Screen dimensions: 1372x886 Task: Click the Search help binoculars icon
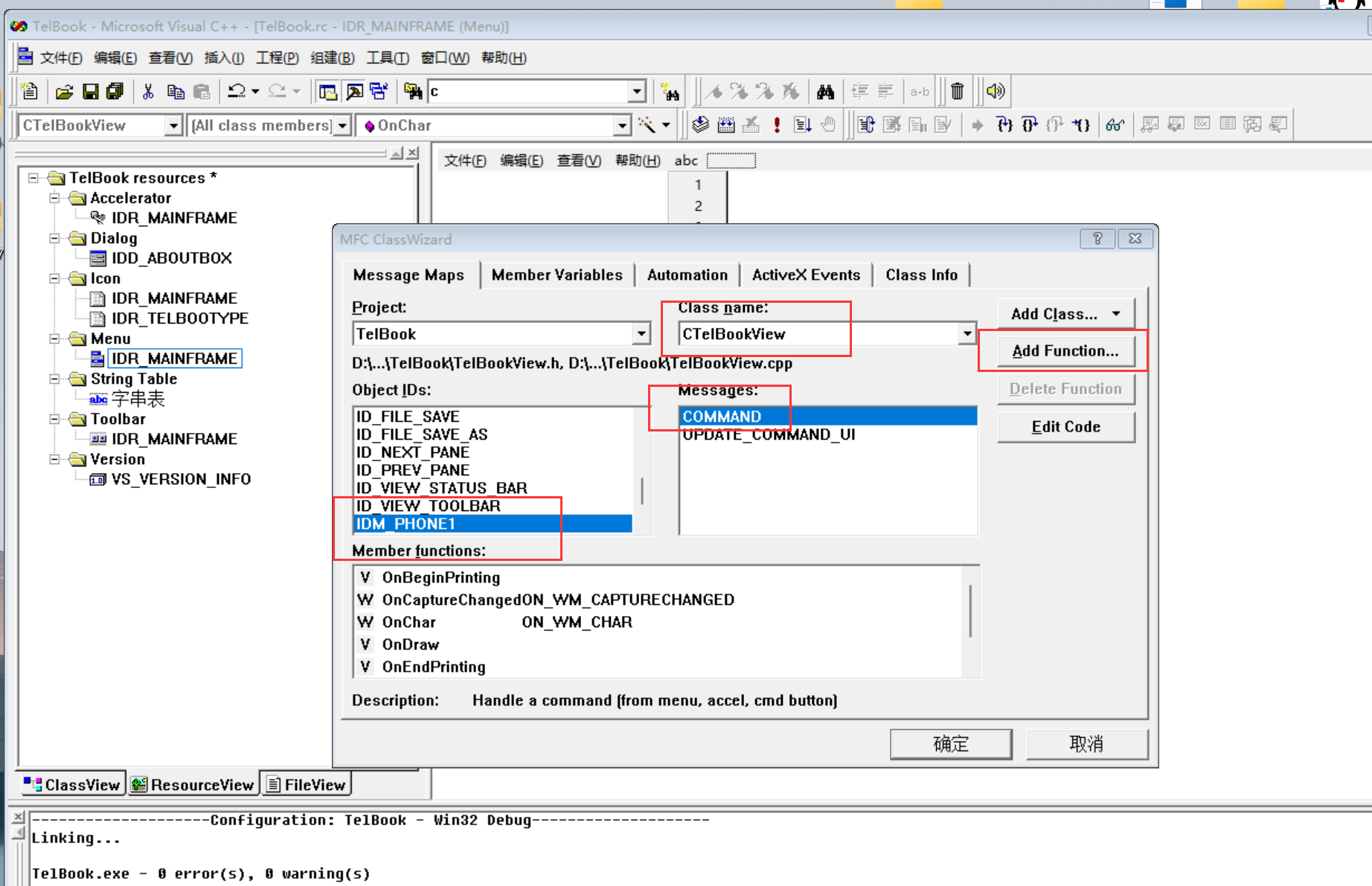coord(670,92)
